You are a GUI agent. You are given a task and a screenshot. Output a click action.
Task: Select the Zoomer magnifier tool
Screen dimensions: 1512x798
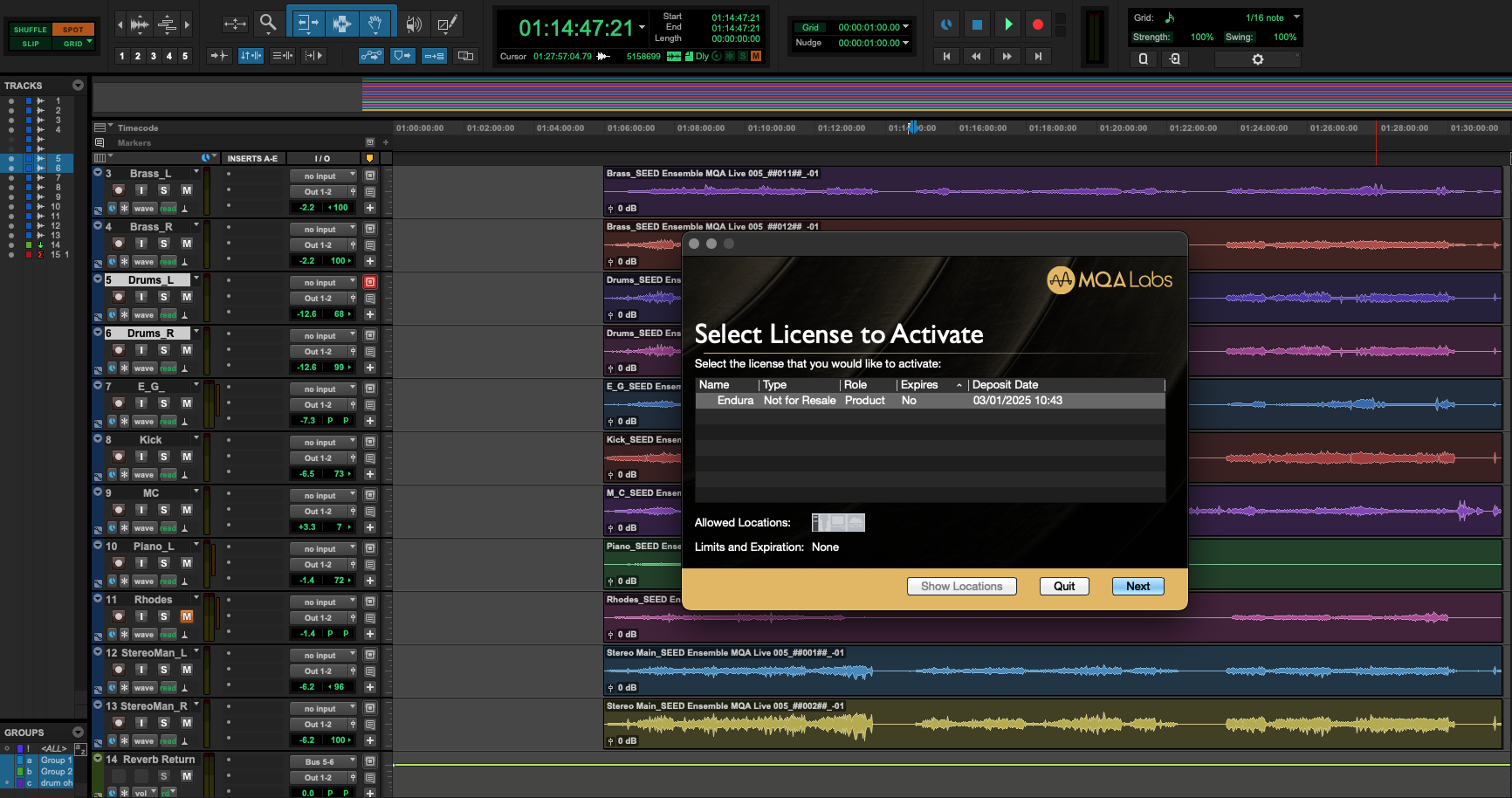pyautogui.click(x=268, y=24)
